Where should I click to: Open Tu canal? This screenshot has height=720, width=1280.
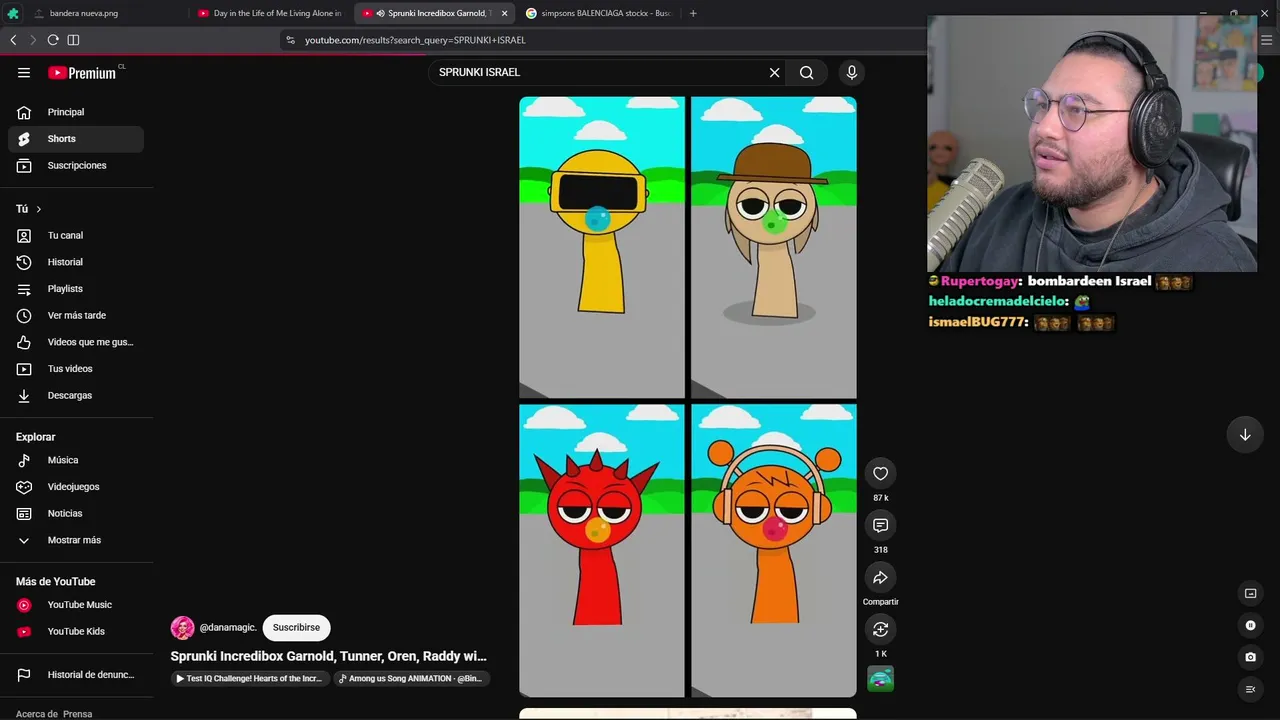76,235
